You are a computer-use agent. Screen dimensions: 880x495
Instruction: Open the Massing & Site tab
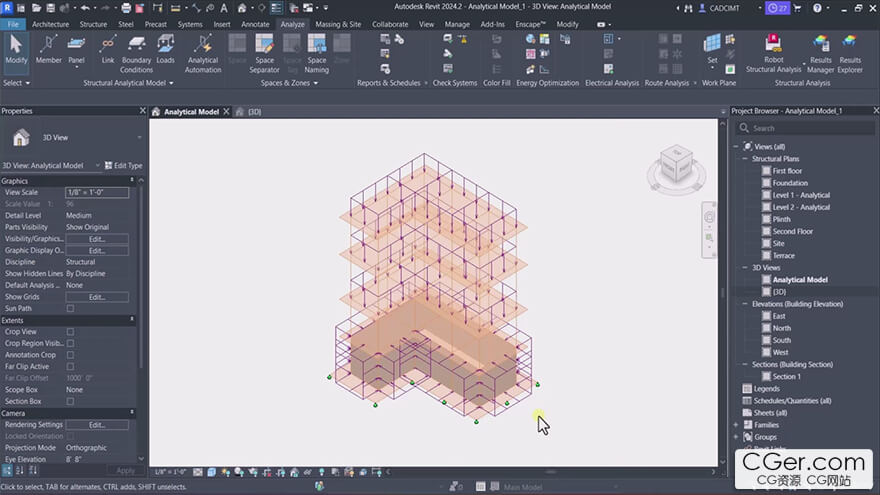pyautogui.click(x=338, y=24)
